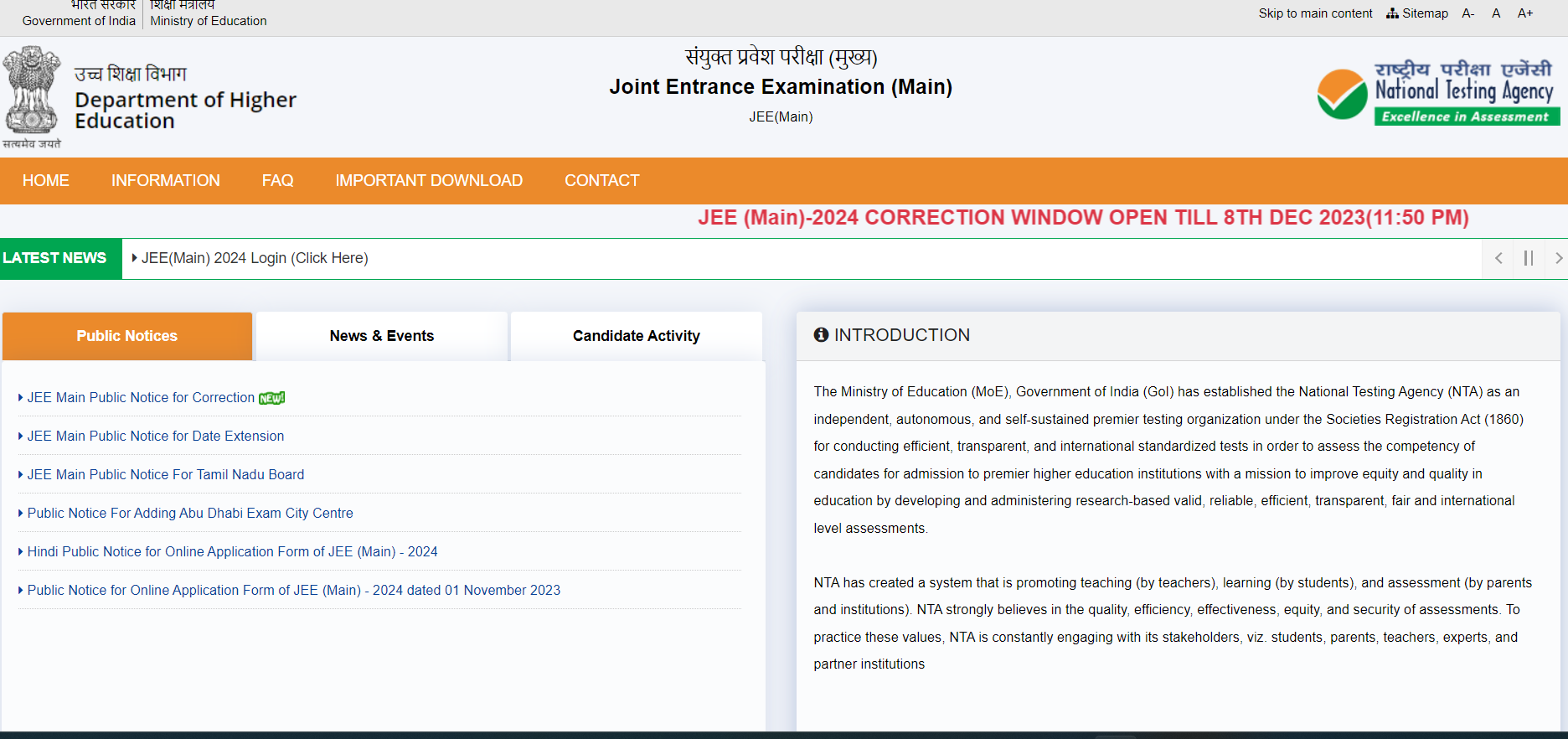This screenshot has width=1568, height=739.
Task: Open Public Notice For Tamil Nadu Board
Action: 166,474
